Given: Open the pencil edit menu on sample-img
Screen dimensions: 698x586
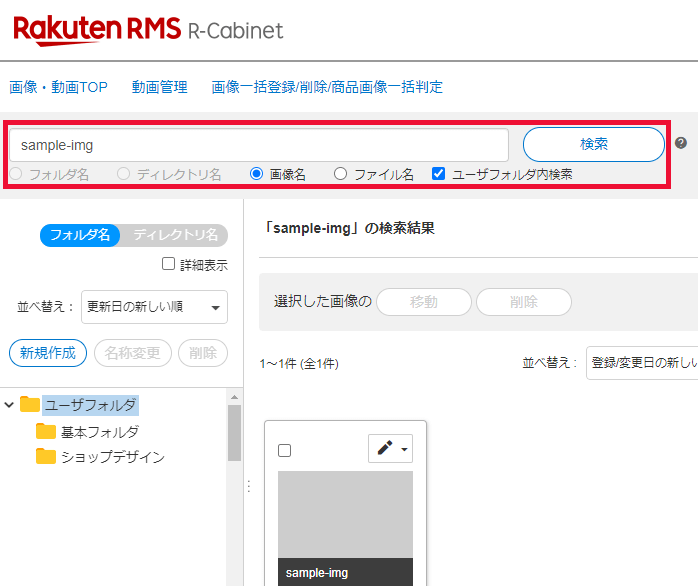Looking at the screenshot, I should pos(390,449).
